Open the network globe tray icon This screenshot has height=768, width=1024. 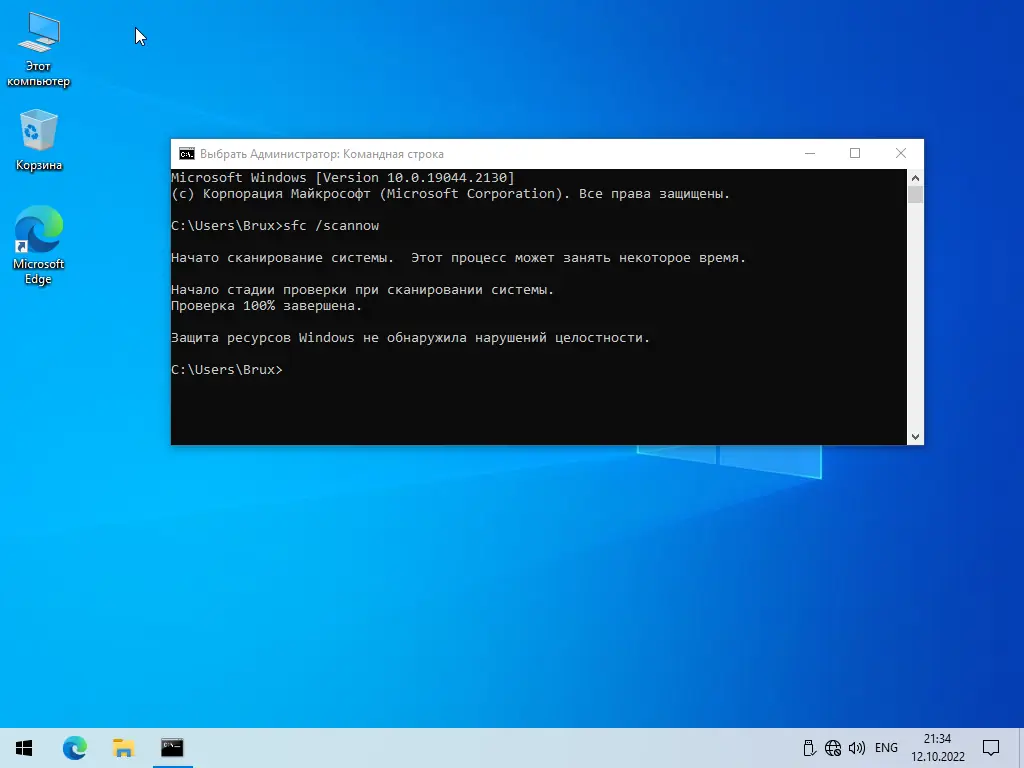pos(833,748)
